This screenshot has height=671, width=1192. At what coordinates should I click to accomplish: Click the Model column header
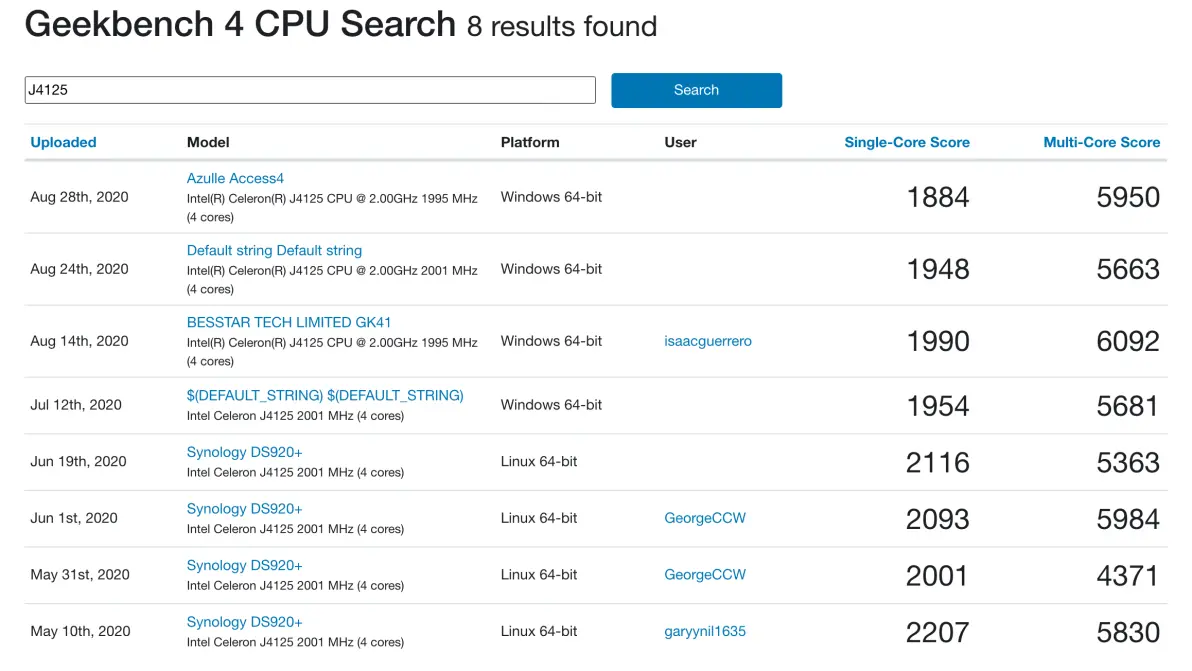pos(208,142)
